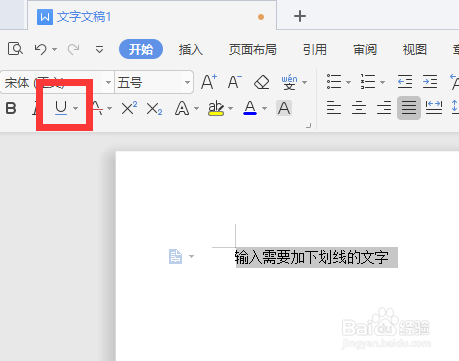This screenshot has width=459, height=361.
Task: Center align the paragraph
Action: point(359,108)
